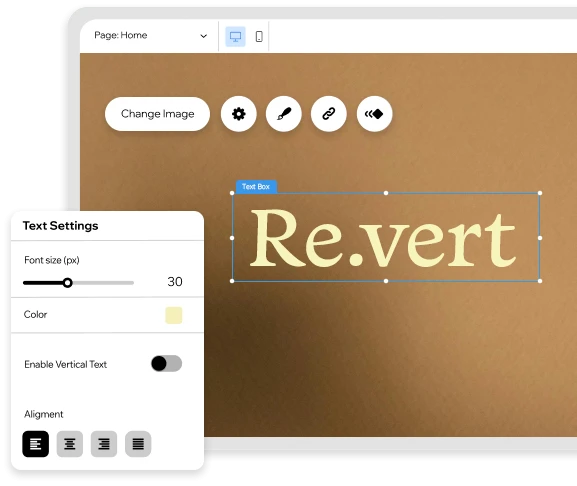This screenshot has height=486, width=577.
Task: Click the Color label text
Action: 35,315
